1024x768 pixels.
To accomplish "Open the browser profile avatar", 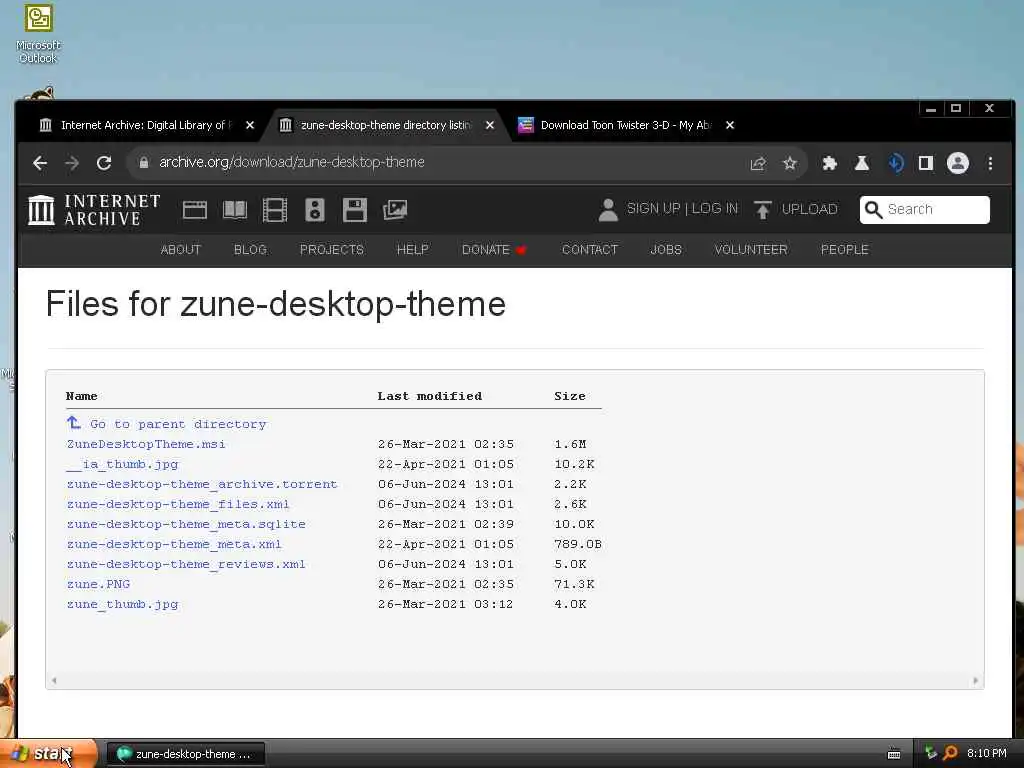I will coord(958,163).
